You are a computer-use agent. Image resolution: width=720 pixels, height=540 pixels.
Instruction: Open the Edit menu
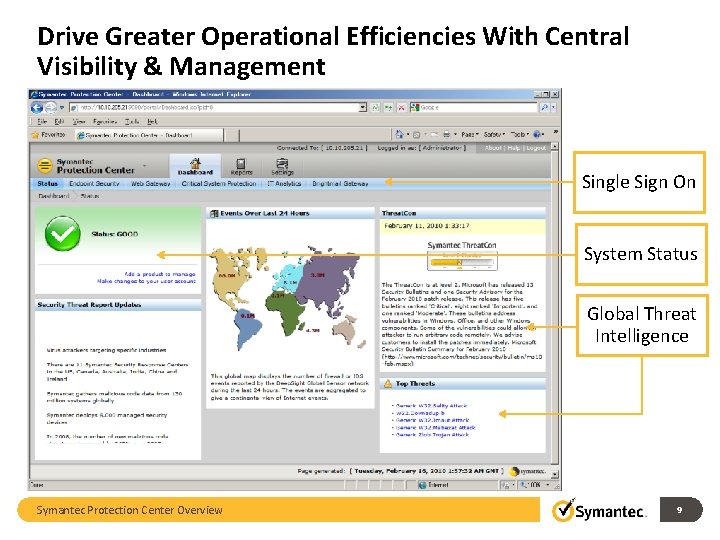tap(59, 122)
